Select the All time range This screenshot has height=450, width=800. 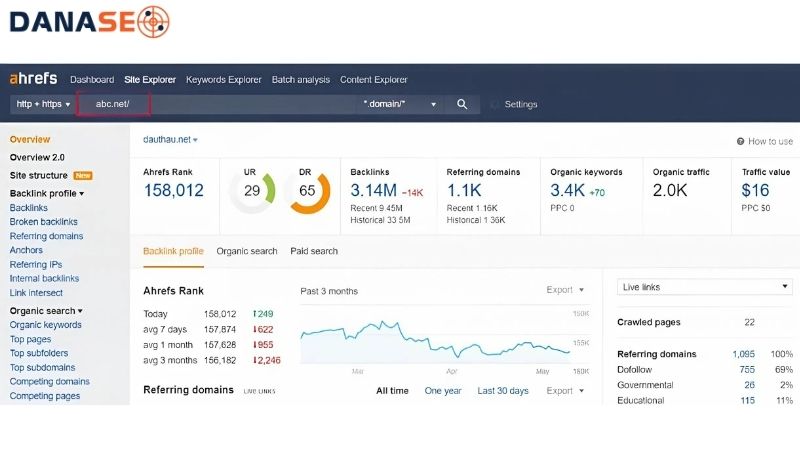(x=392, y=391)
